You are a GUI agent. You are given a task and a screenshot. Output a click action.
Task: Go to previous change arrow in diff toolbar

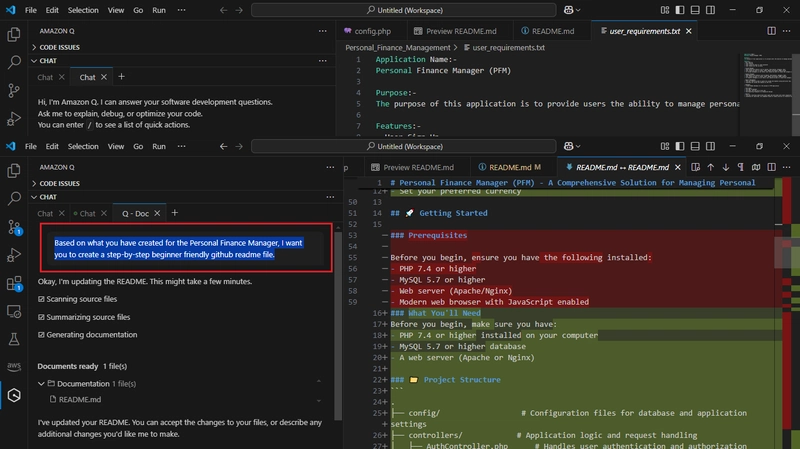(x=710, y=167)
